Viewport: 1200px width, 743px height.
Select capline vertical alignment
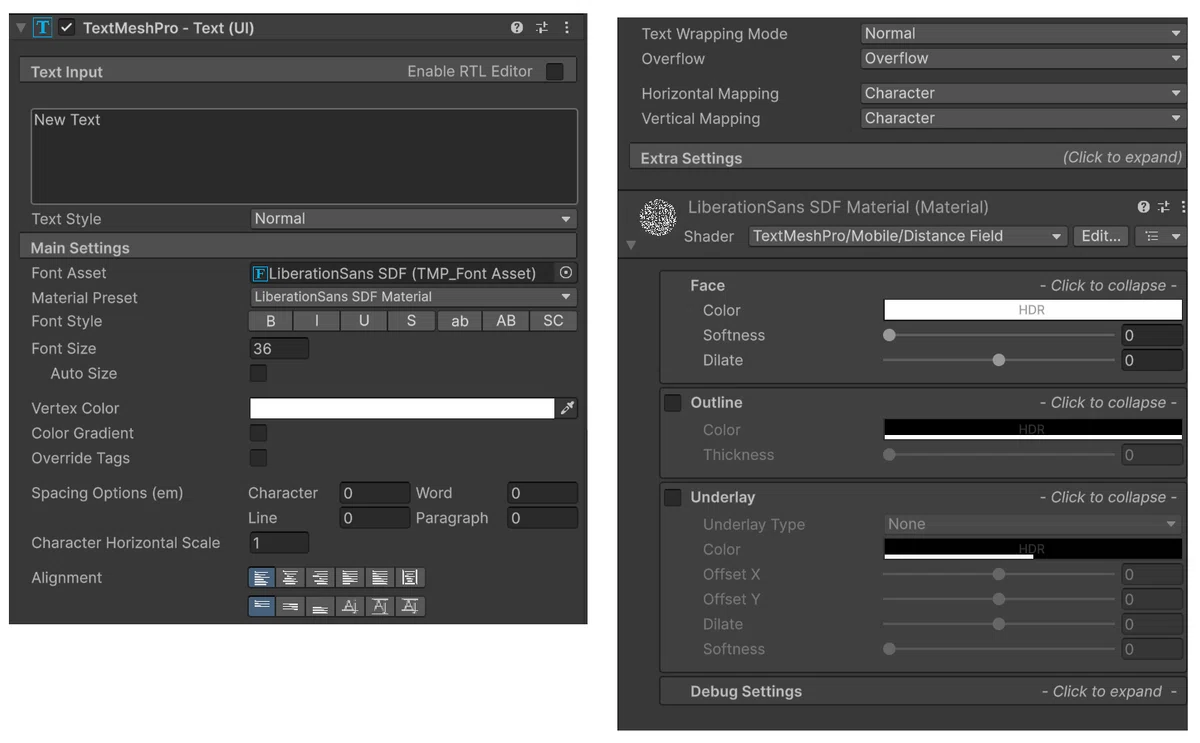pos(410,606)
